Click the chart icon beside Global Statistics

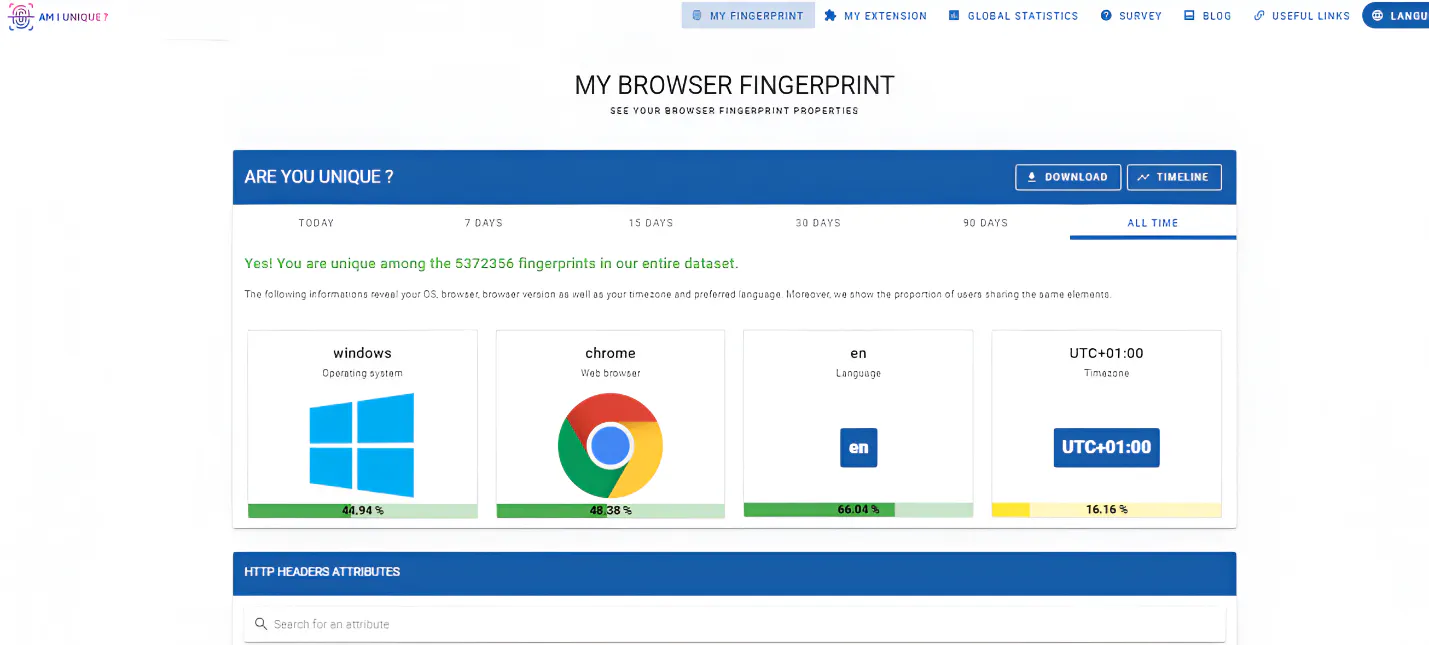(x=954, y=16)
